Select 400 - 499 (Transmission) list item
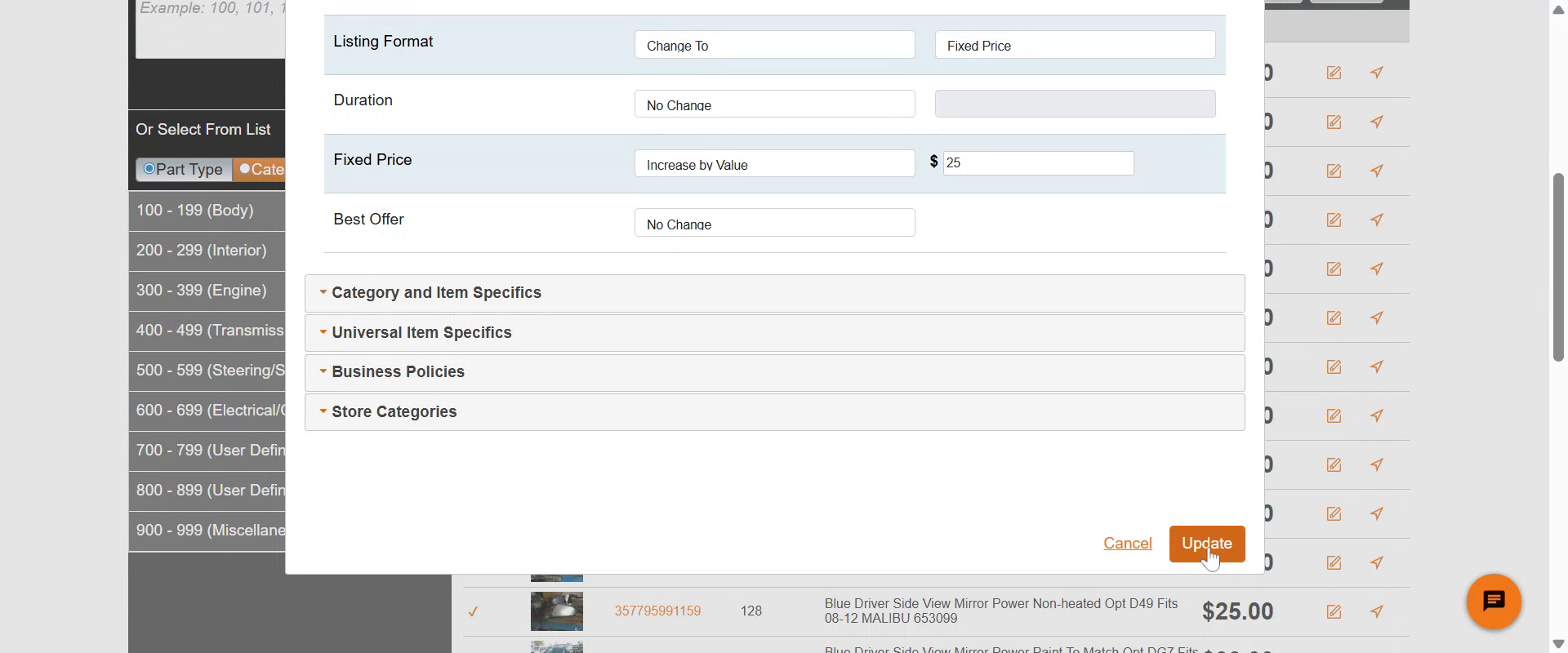The image size is (1568, 653). point(207,331)
